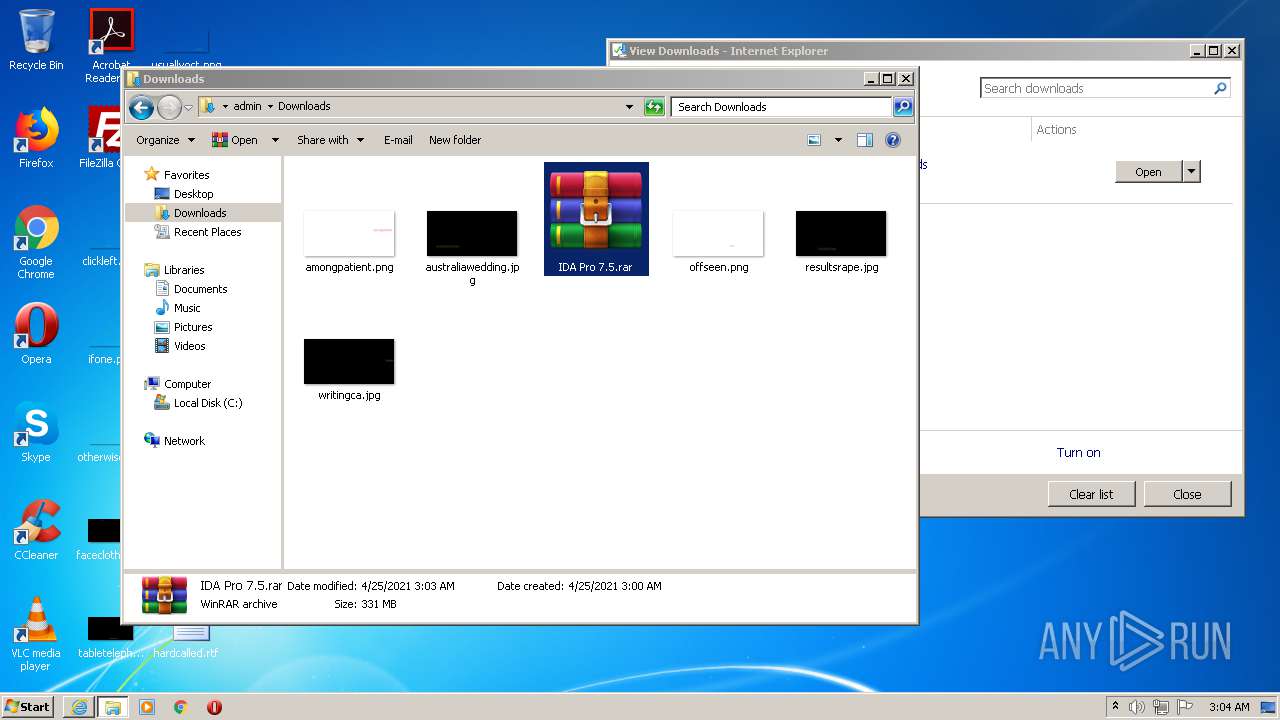
Task: Select Network in the navigation pane
Action: [x=184, y=441]
